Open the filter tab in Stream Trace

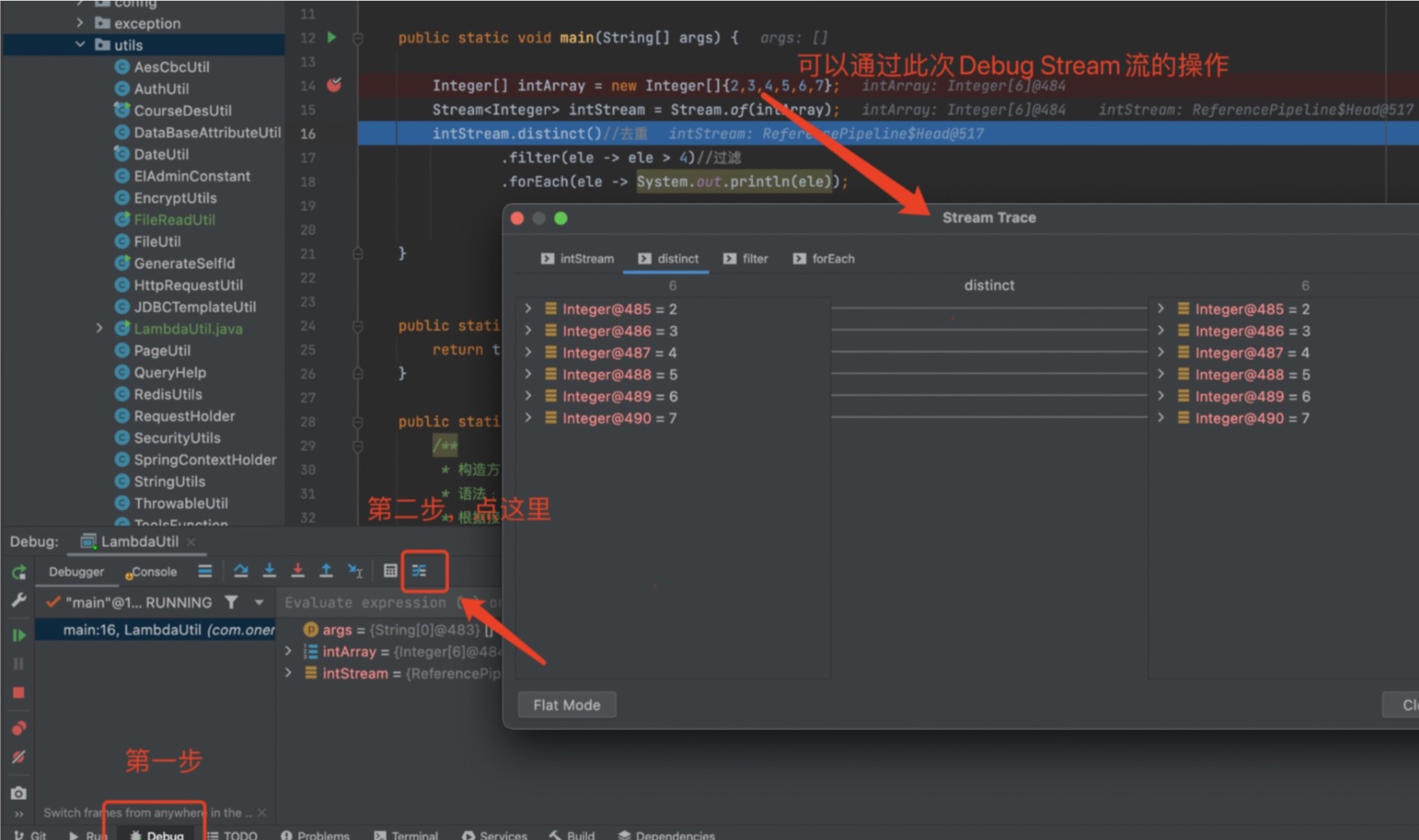point(745,259)
